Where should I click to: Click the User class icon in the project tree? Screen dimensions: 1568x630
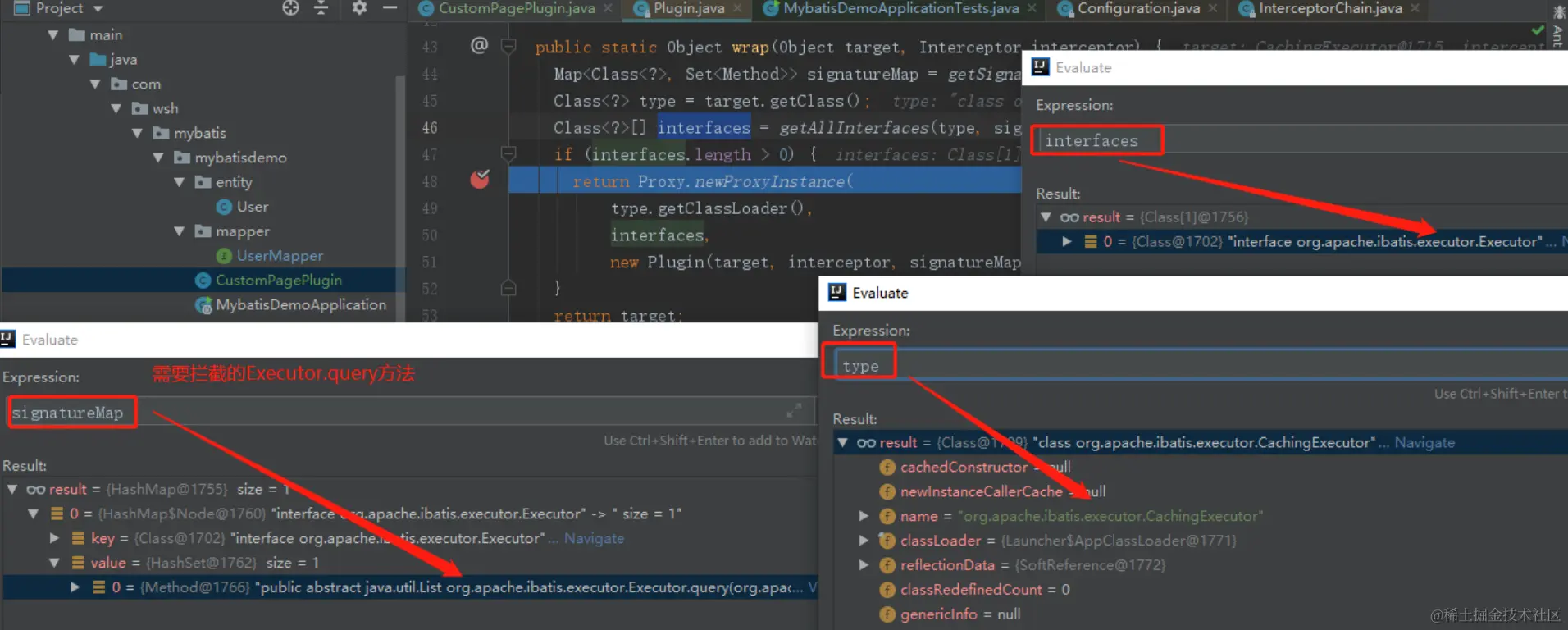click(224, 207)
